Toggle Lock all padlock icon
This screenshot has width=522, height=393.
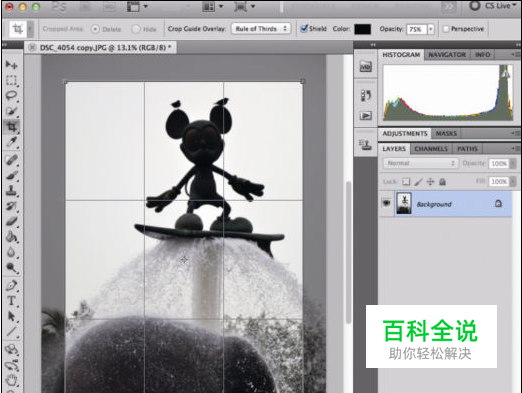click(x=442, y=181)
